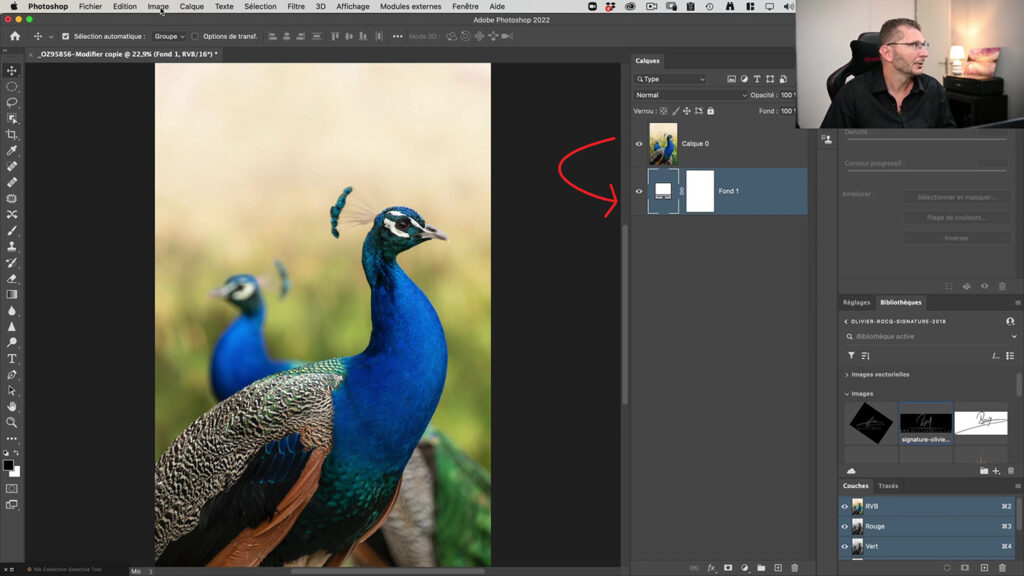Add a layer mask to Fond 1
1024x576 pixels.
pyautogui.click(x=727, y=566)
